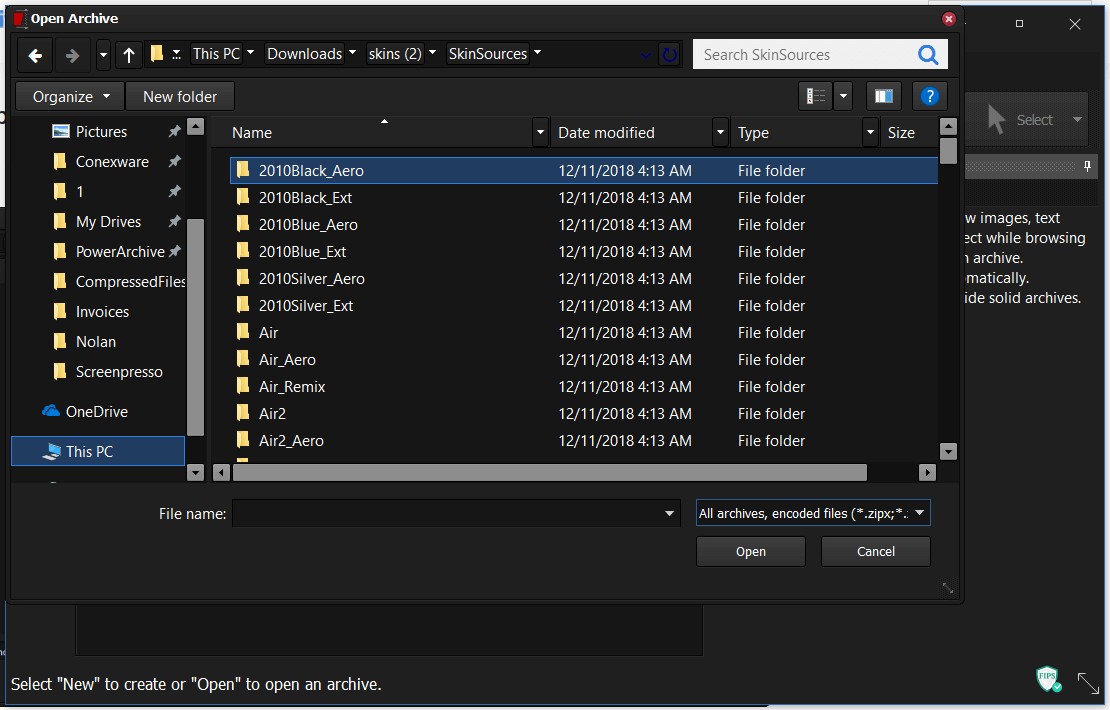Viewport: 1110px width, 710px height.
Task: Click the FIPS shield status icon
Action: [x=1048, y=680]
